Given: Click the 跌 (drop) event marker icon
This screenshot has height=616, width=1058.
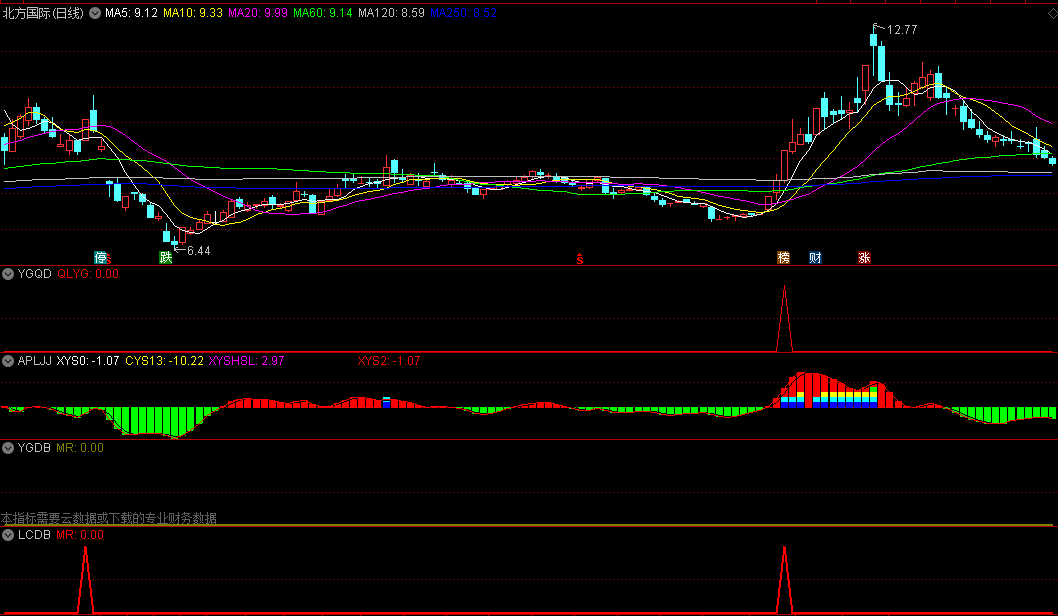Looking at the screenshot, I should [x=165, y=257].
